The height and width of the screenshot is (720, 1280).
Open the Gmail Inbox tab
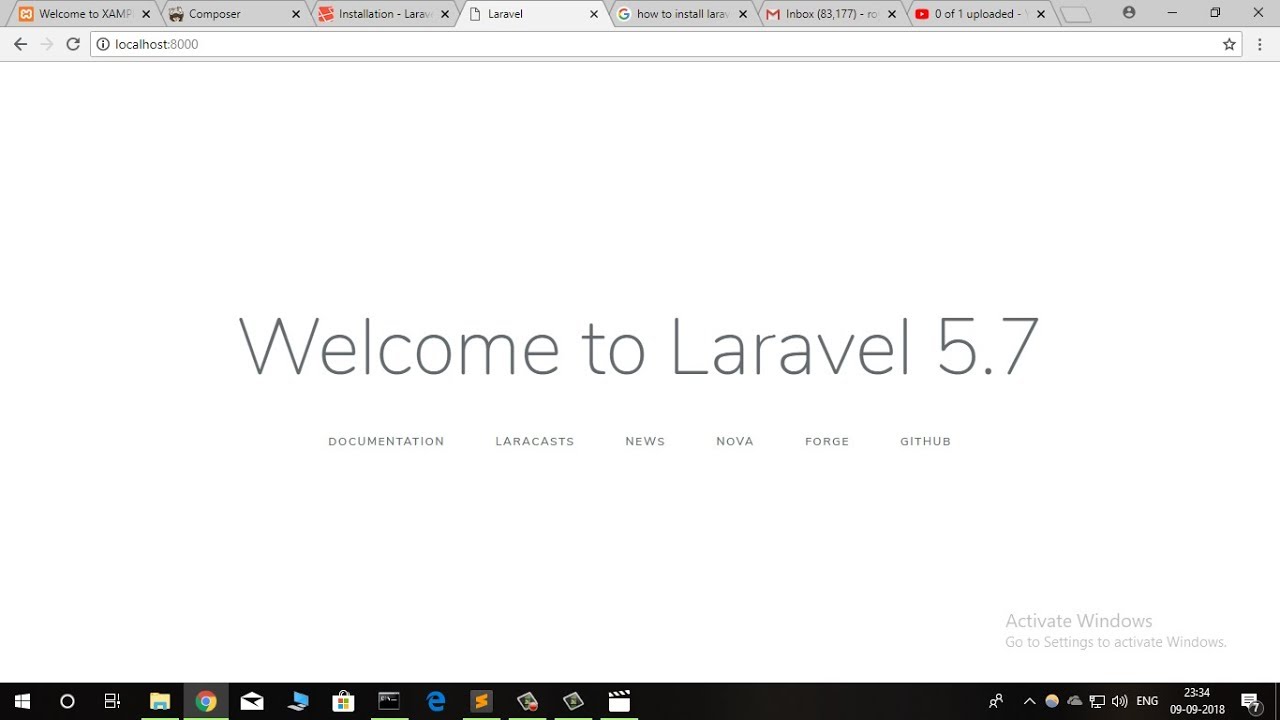pos(830,14)
